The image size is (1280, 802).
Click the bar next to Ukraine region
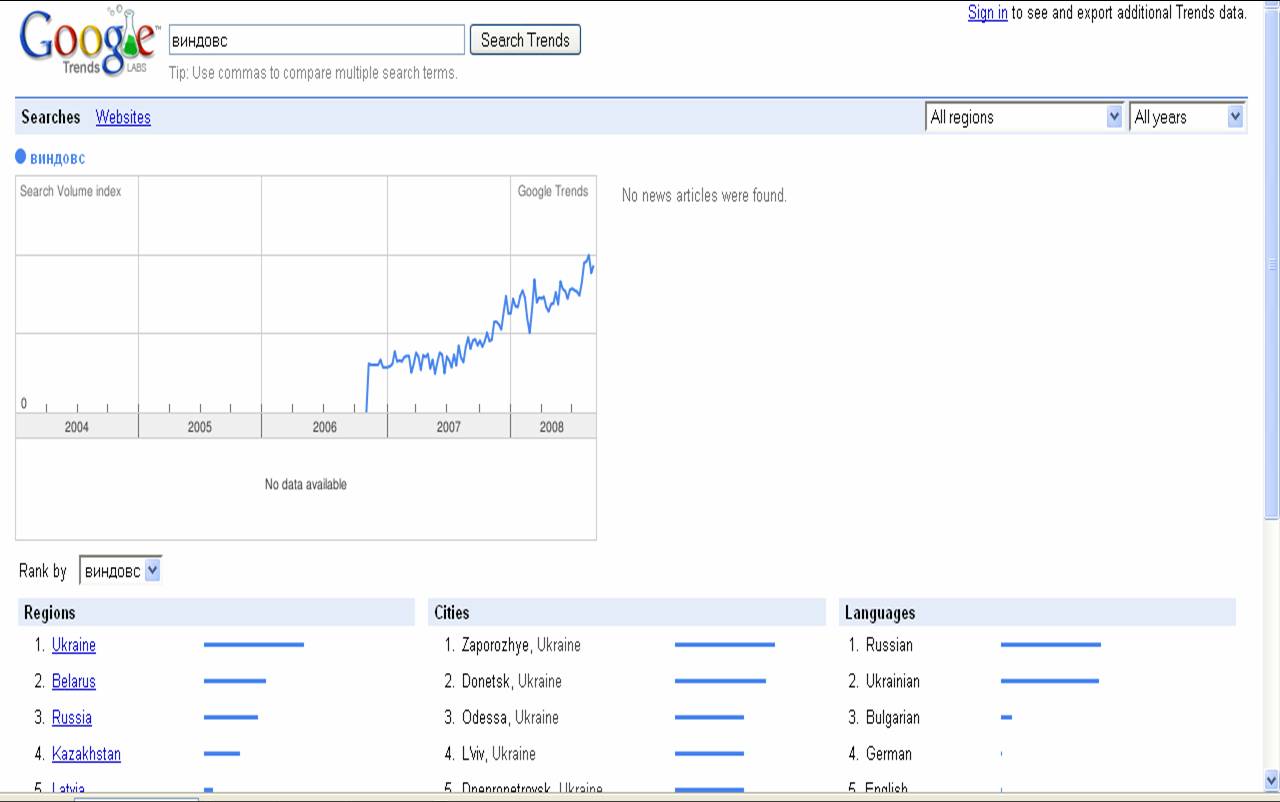click(x=254, y=645)
